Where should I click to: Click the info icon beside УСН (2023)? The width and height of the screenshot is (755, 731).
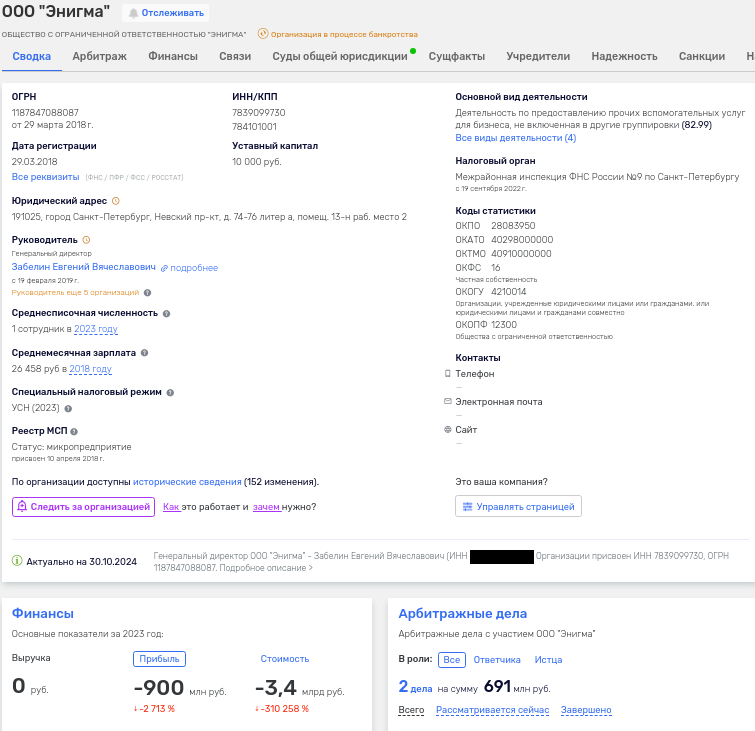[x=68, y=408]
